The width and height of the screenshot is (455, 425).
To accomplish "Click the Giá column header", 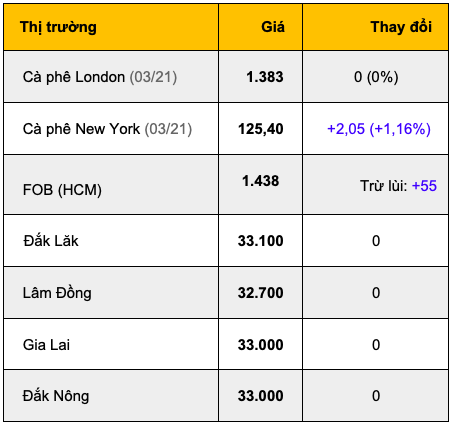I will (273, 27).
